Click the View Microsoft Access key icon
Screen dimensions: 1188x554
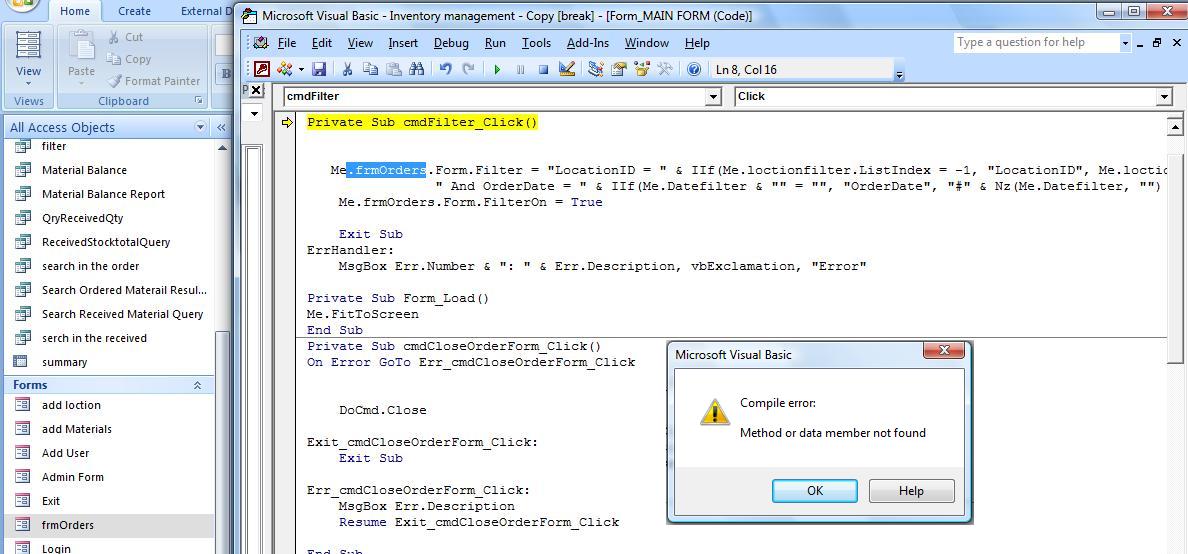pyautogui.click(x=262, y=70)
